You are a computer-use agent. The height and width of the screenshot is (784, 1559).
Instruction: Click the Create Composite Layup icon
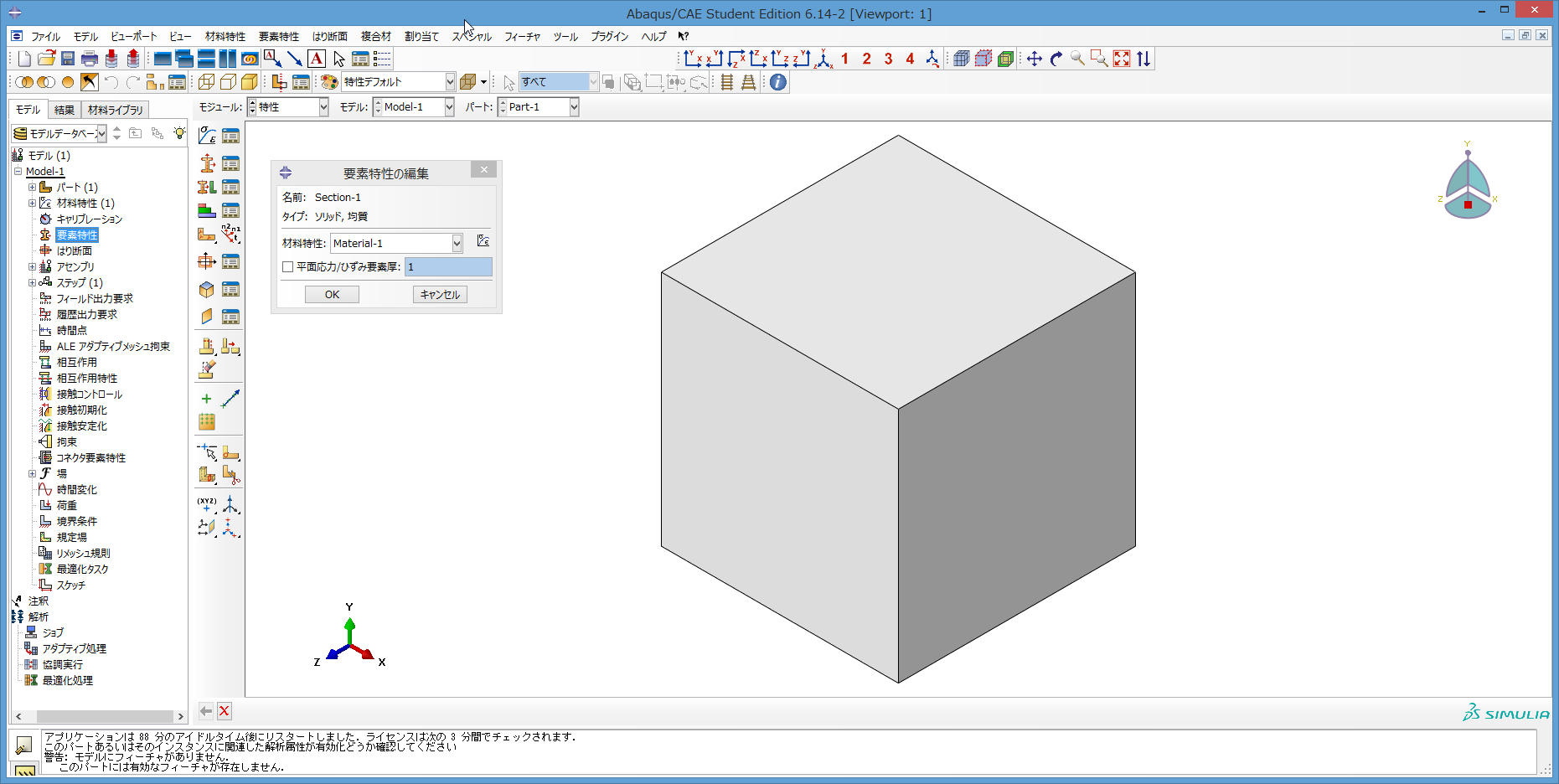[x=207, y=210]
